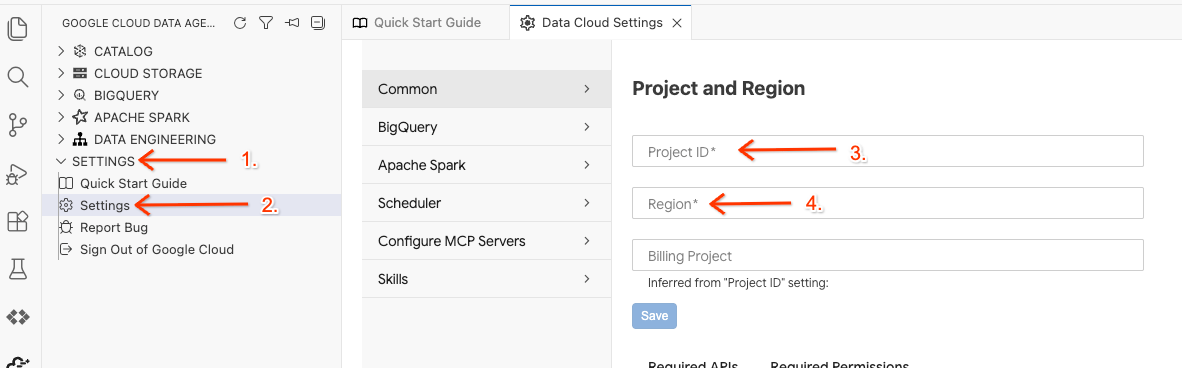Viewport: 1182px width, 368px height.
Task: Click Report Bug in the sidebar
Action: click(114, 227)
